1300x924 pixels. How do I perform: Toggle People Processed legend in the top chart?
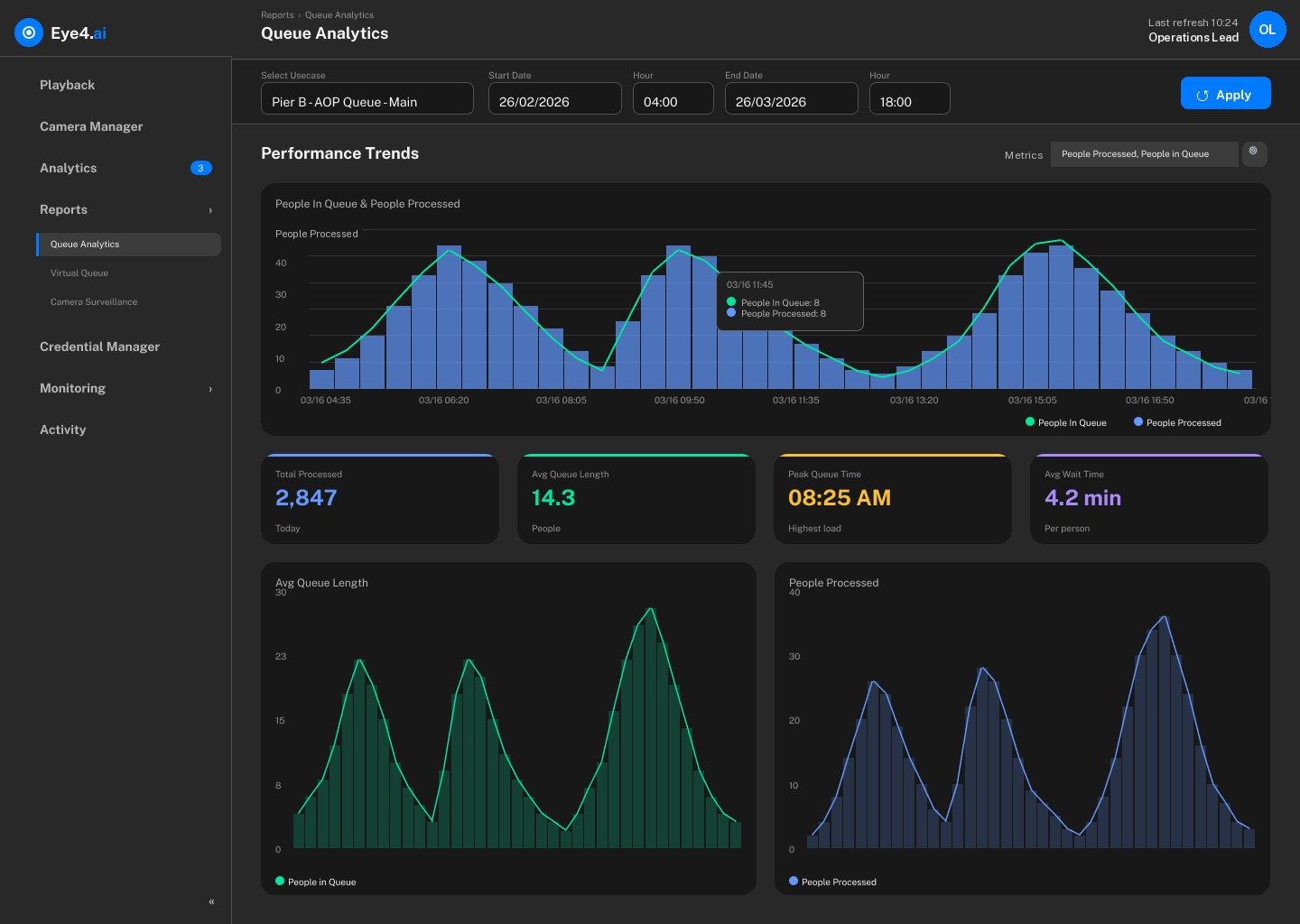[x=1177, y=422]
